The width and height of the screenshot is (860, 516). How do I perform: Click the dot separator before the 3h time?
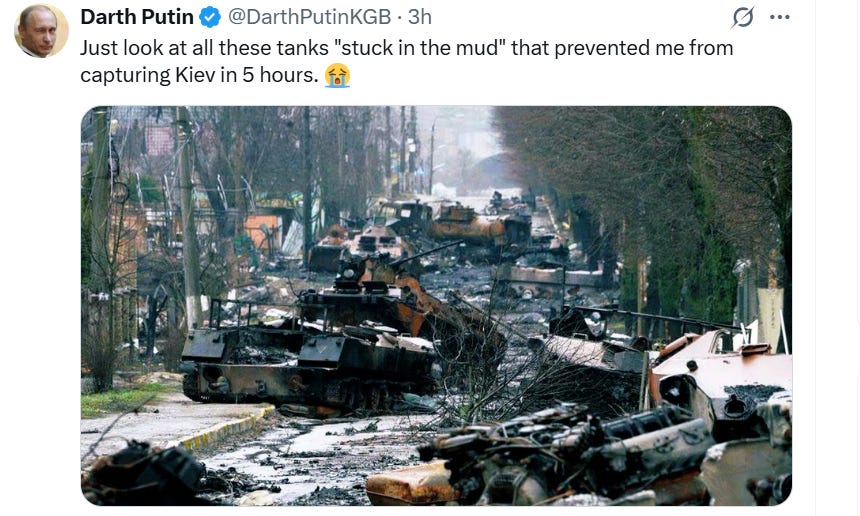tap(399, 18)
